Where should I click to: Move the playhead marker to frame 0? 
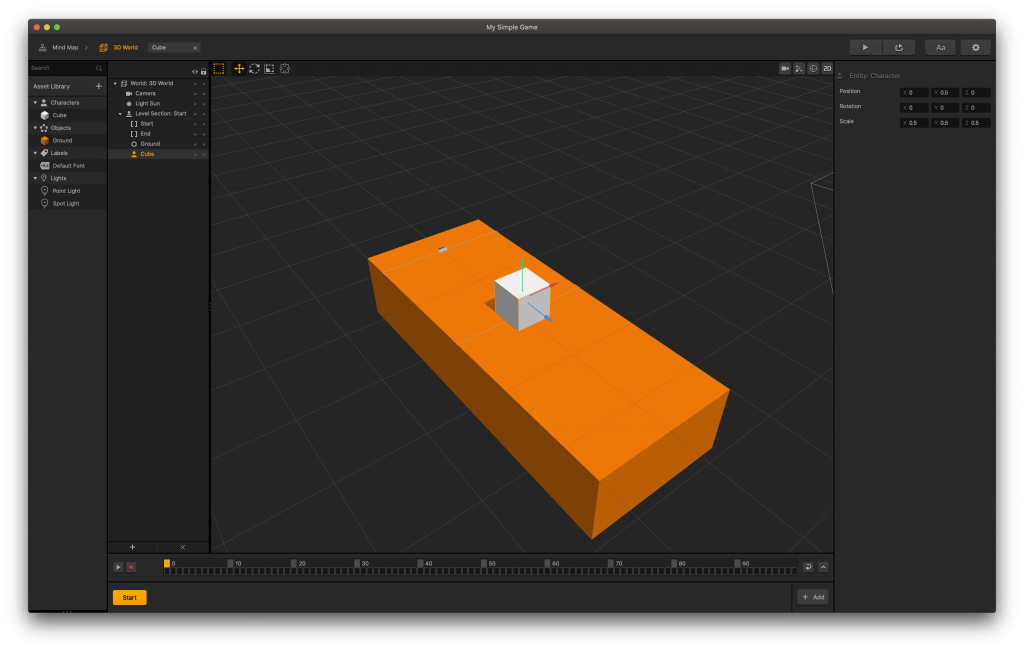point(166,563)
